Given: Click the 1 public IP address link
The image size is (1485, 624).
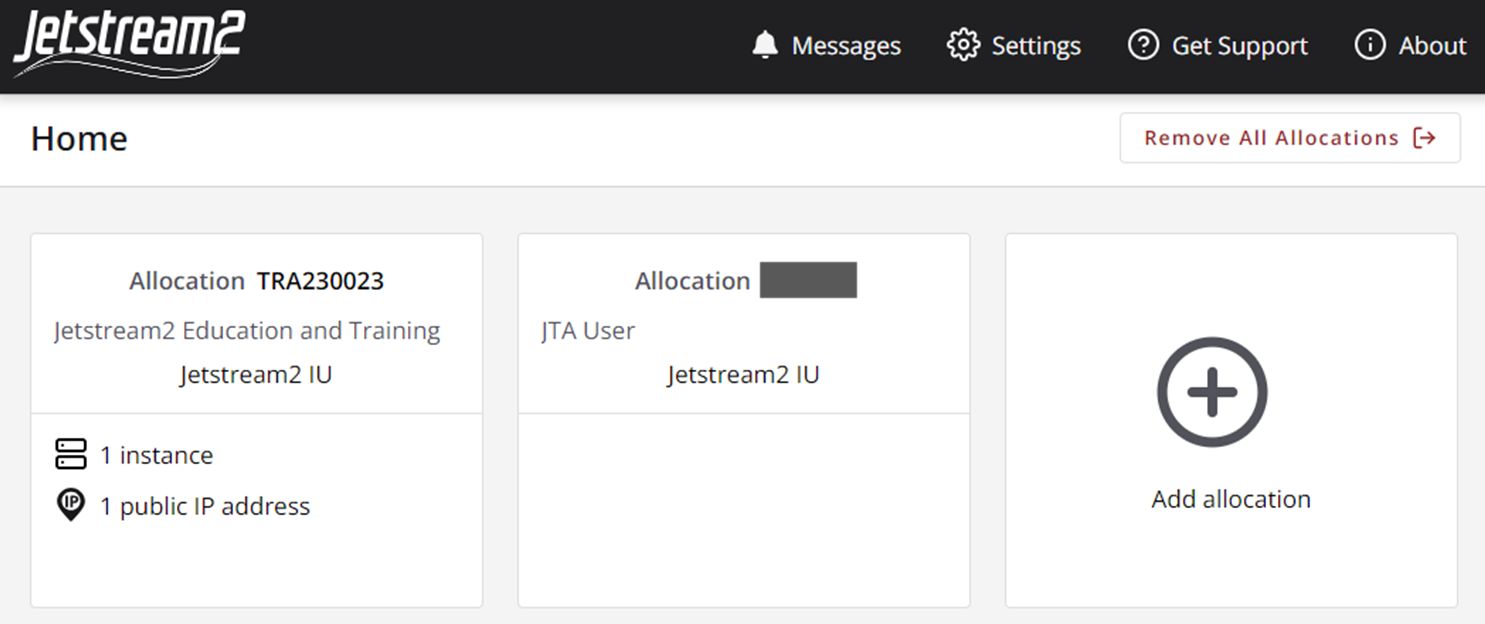Looking at the screenshot, I should [203, 505].
